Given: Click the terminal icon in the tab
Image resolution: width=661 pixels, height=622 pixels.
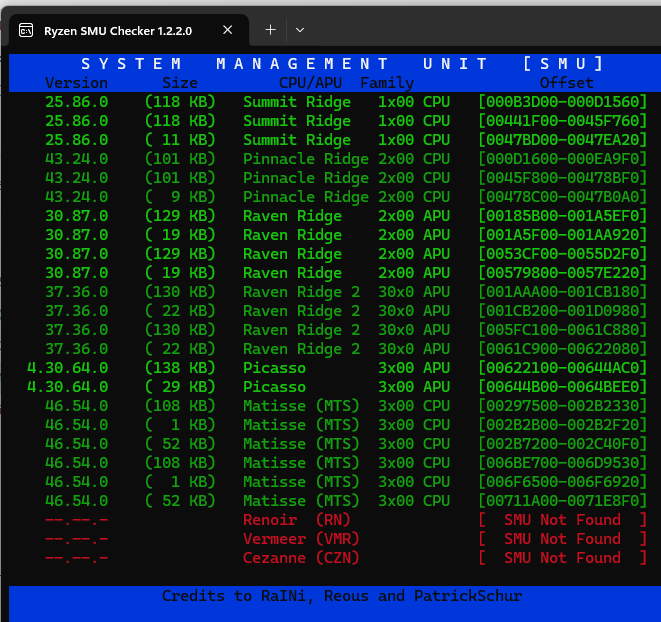Looking at the screenshot, I should 28,30.
